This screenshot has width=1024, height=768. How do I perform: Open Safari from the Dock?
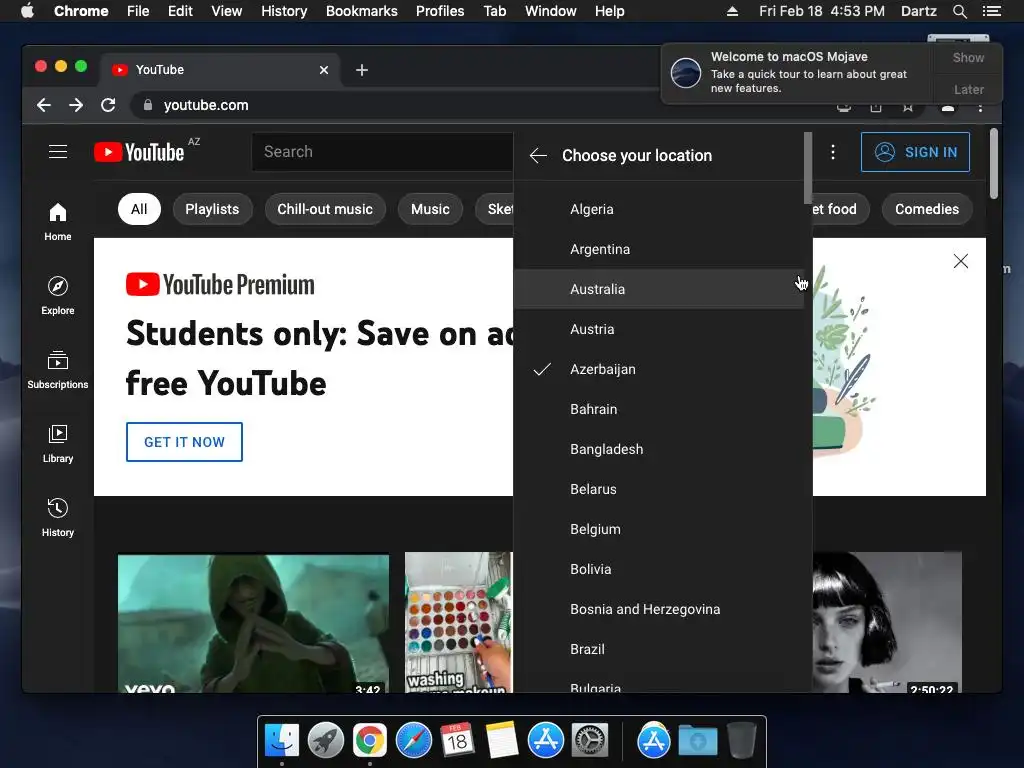tap(414, 741)
